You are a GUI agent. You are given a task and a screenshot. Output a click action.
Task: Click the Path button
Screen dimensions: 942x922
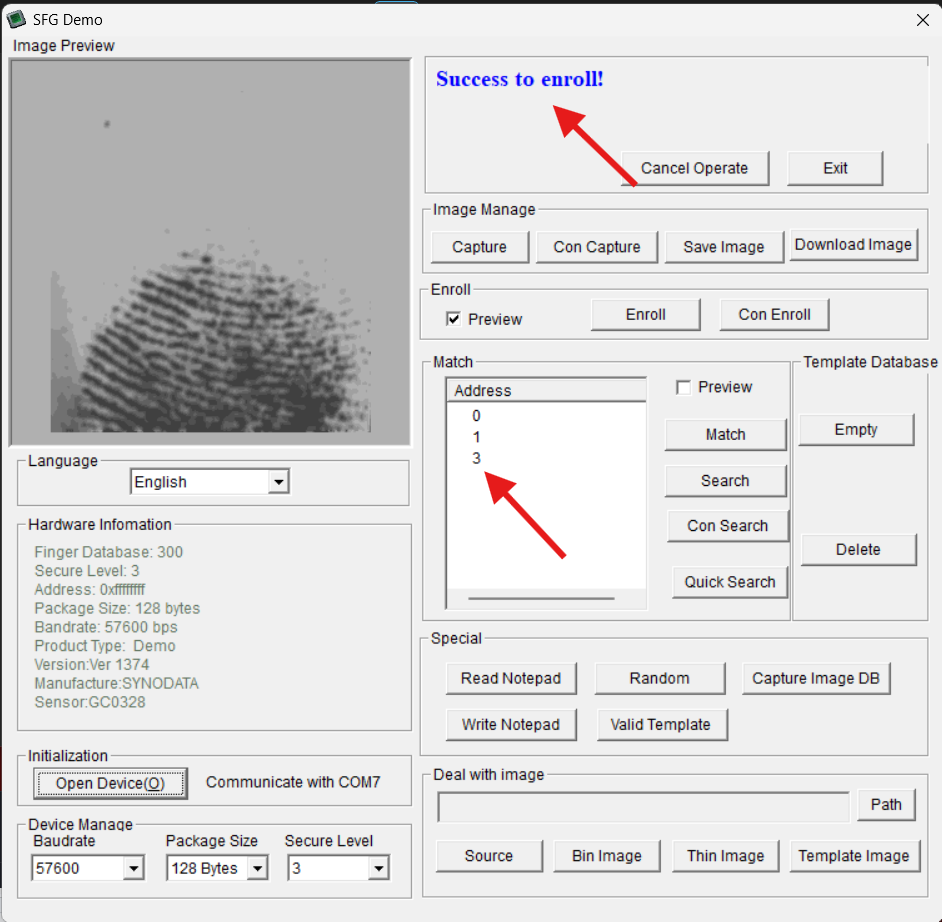(887, 805)
